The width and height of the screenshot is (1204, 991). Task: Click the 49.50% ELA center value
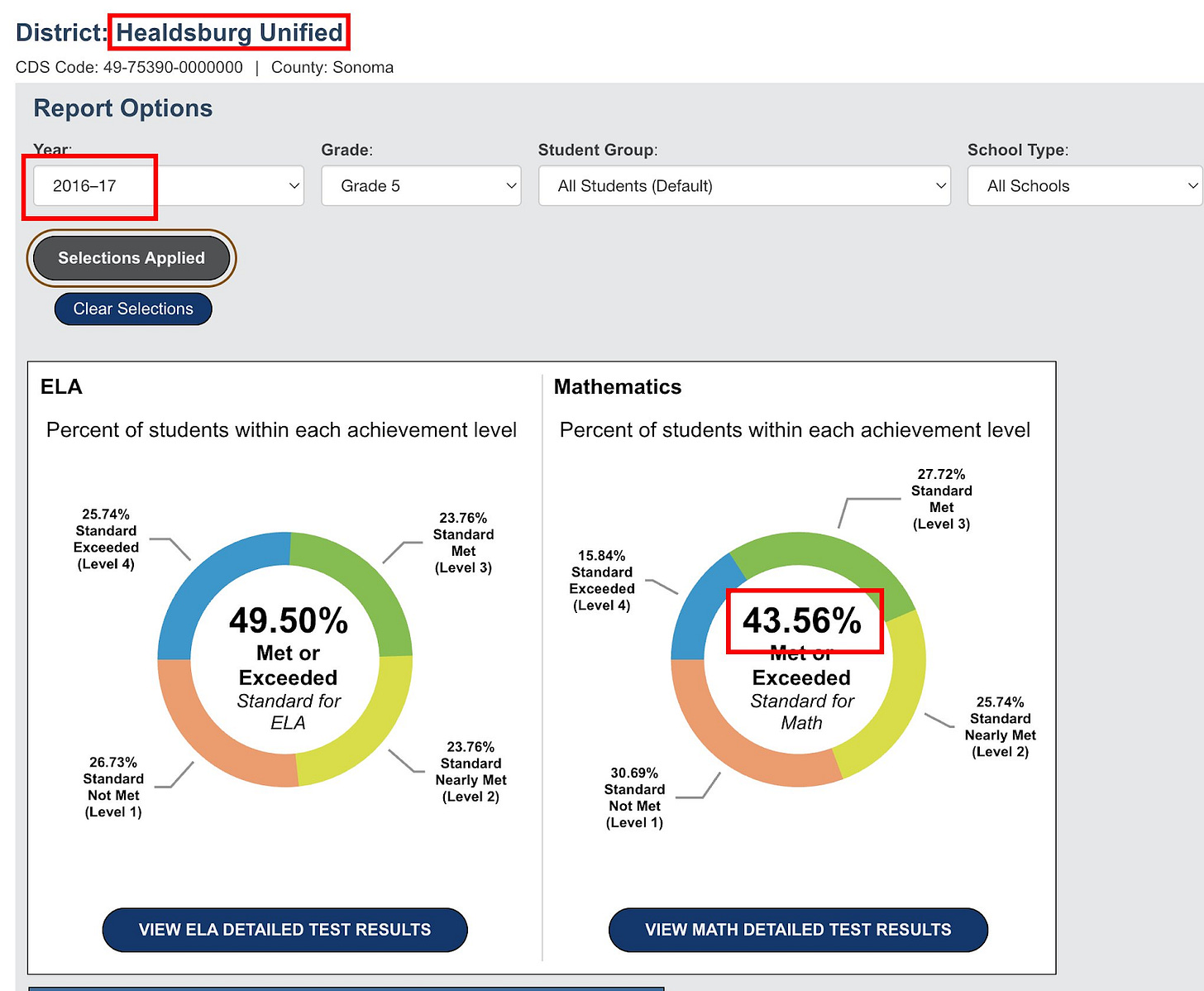click(x=289, y=620)
